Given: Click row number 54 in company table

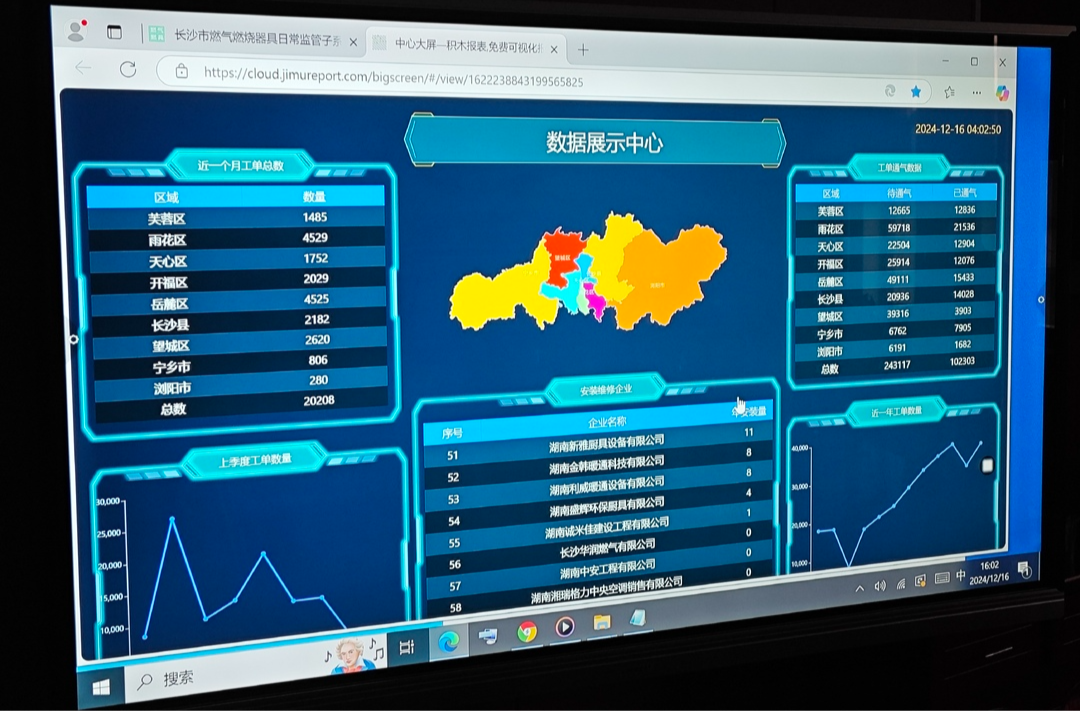Looking at the screenshot, I should point(454,522).
